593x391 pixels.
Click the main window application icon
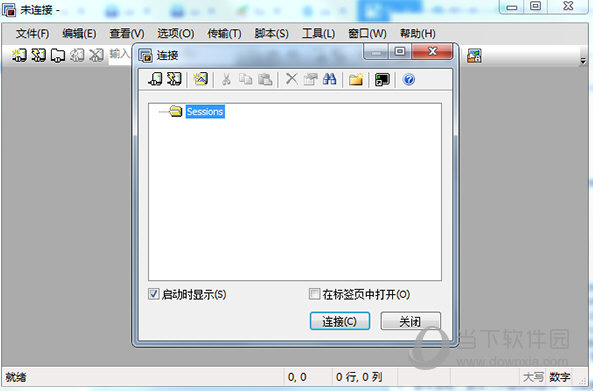coord(9,10)
